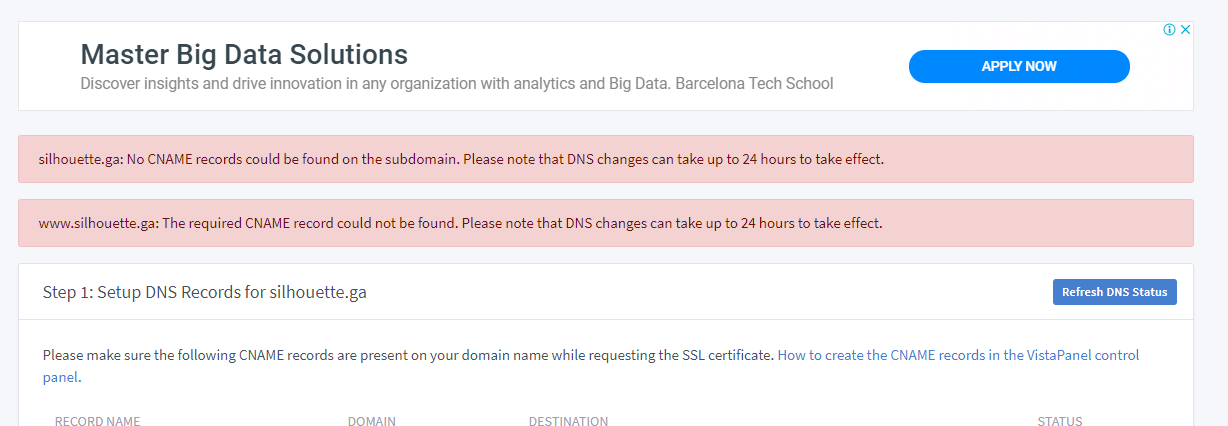Viewport: 1228px width, 426px height.
Task: Open the Master Big Data Solutions headline
Action: [x=244, y=54]
